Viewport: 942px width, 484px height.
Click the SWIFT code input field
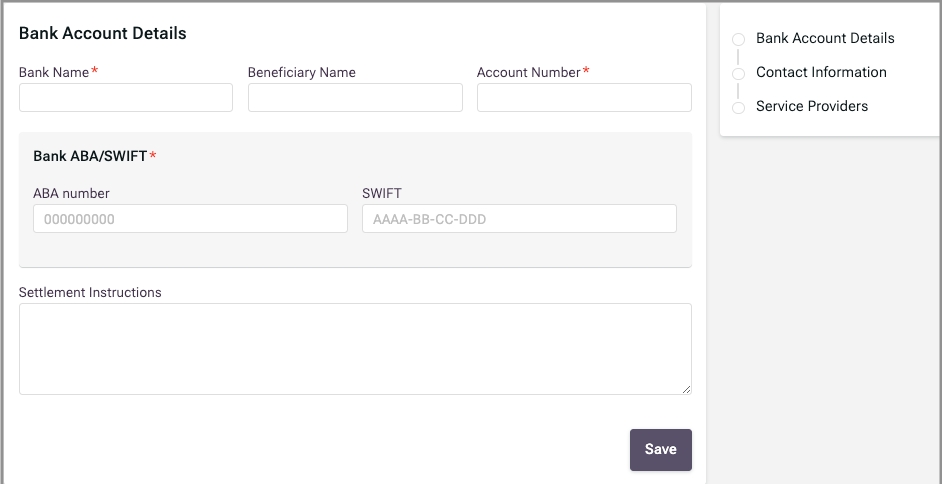coord(519,219)
